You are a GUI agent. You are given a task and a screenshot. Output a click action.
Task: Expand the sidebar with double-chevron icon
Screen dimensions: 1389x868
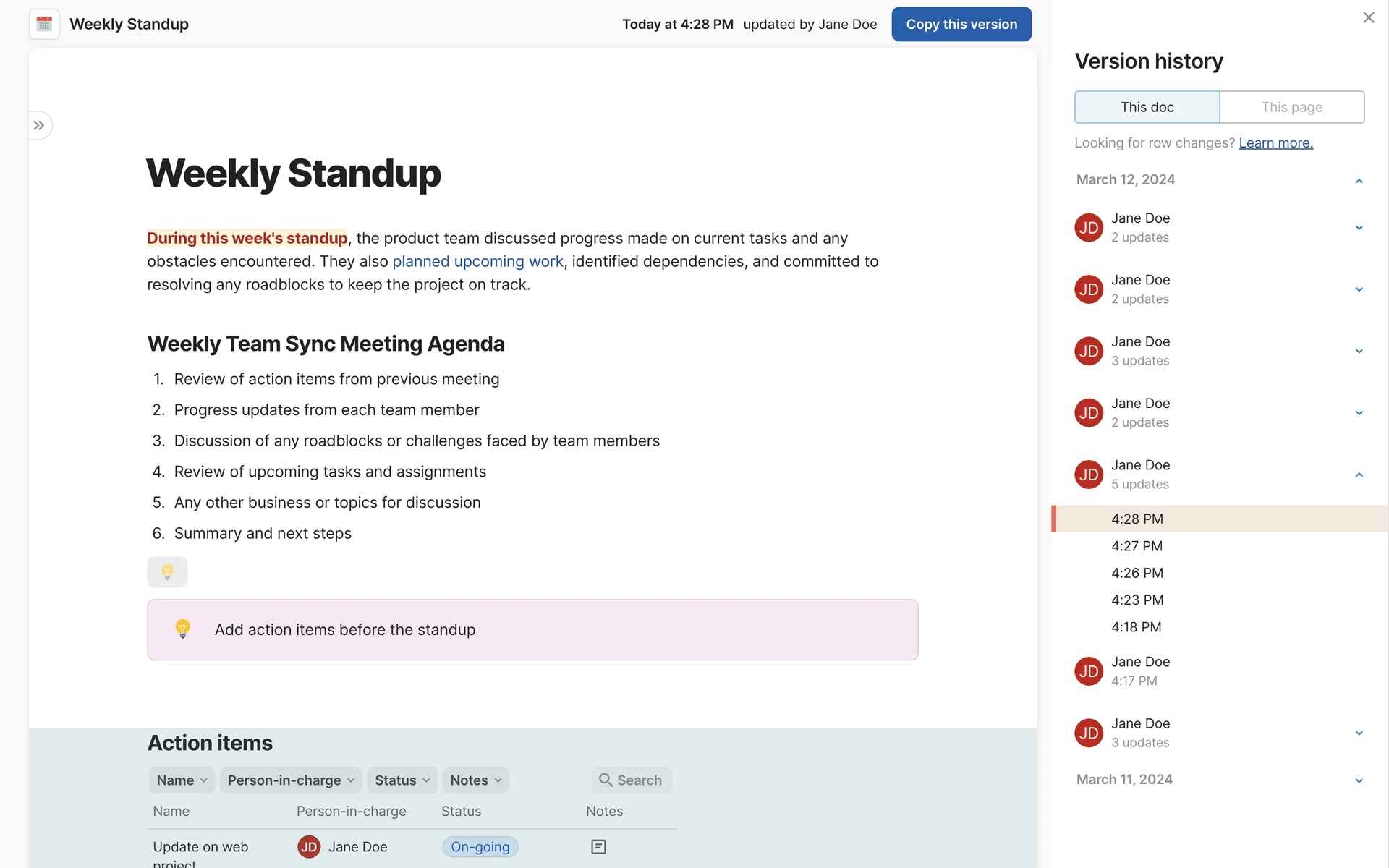pos(39,125)
